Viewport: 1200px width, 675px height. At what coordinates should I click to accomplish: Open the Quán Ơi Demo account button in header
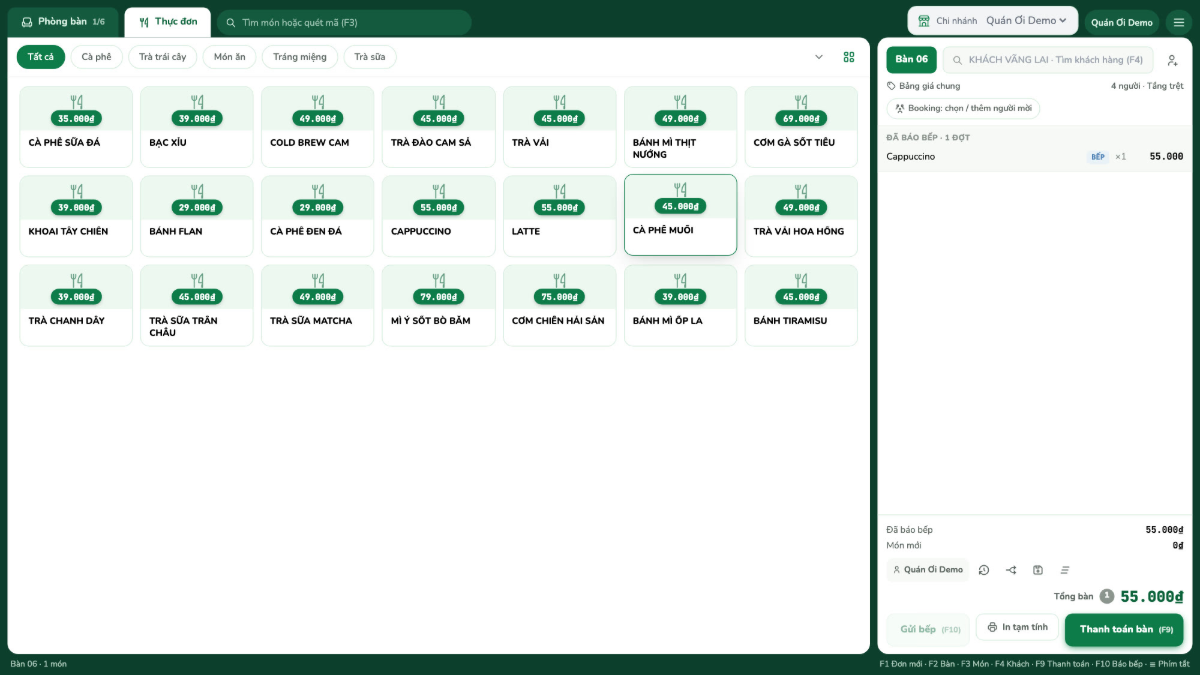[x=1122, y=22]
